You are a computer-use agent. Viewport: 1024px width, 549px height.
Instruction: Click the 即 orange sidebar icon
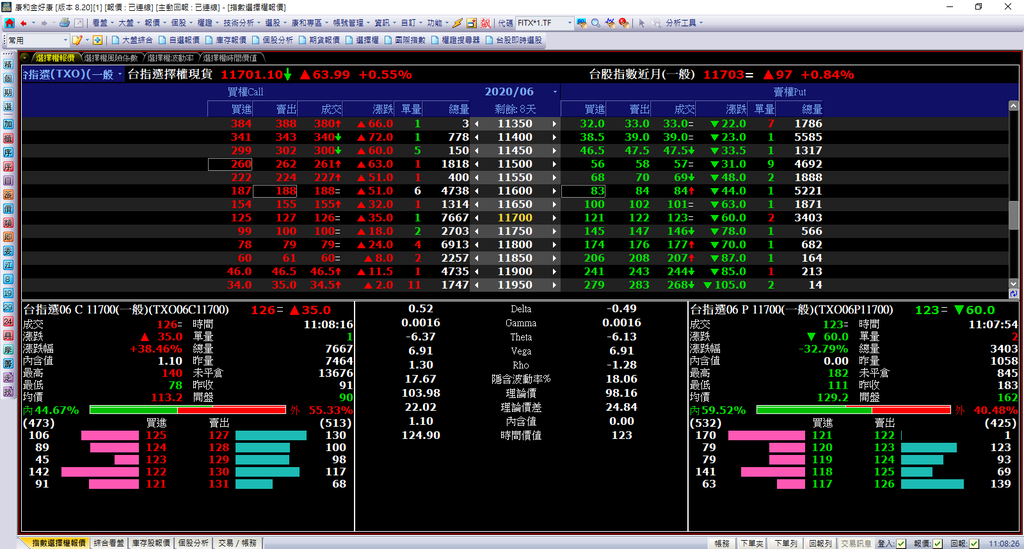click(x=8, y=236)
